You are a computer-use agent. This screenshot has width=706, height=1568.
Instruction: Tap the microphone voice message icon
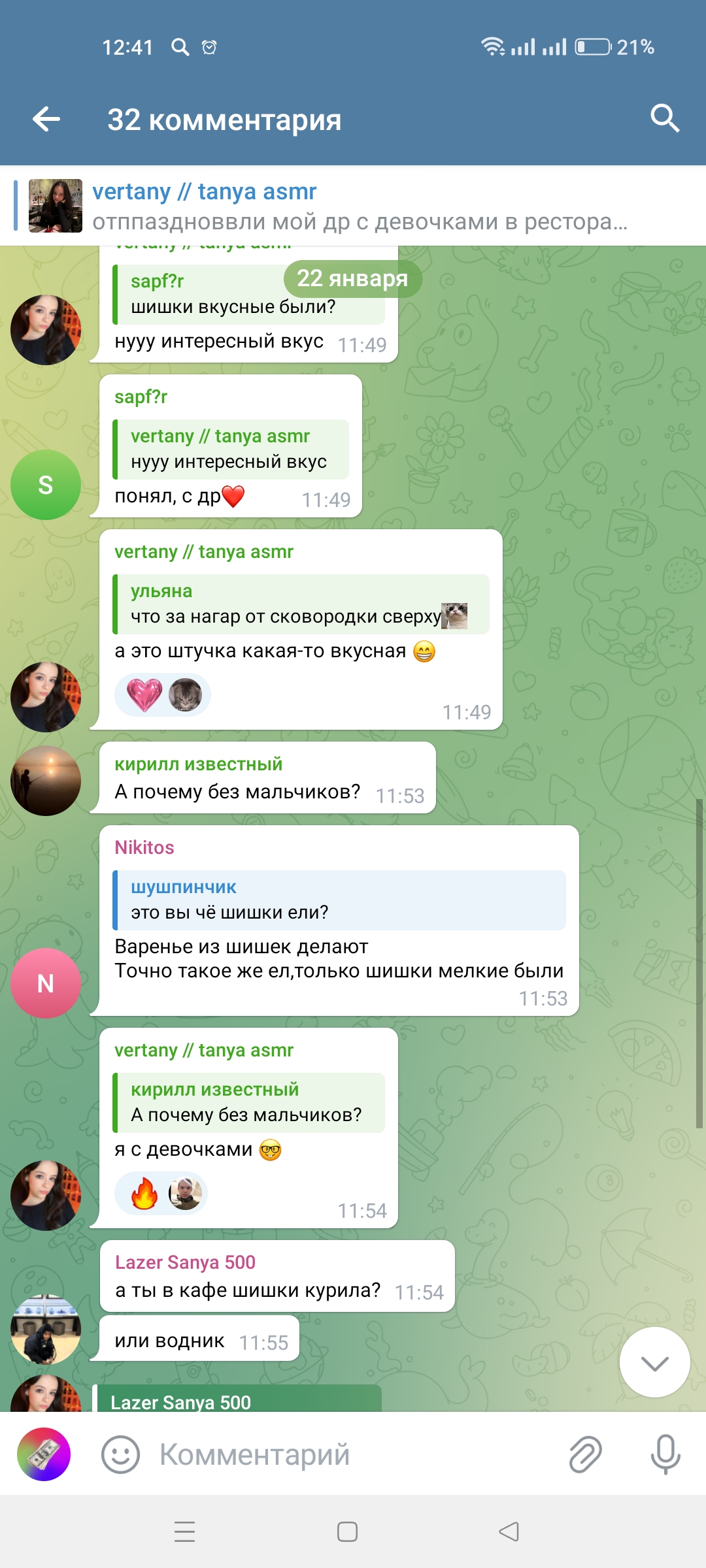pyautogui.click(x=665, y=1454)
